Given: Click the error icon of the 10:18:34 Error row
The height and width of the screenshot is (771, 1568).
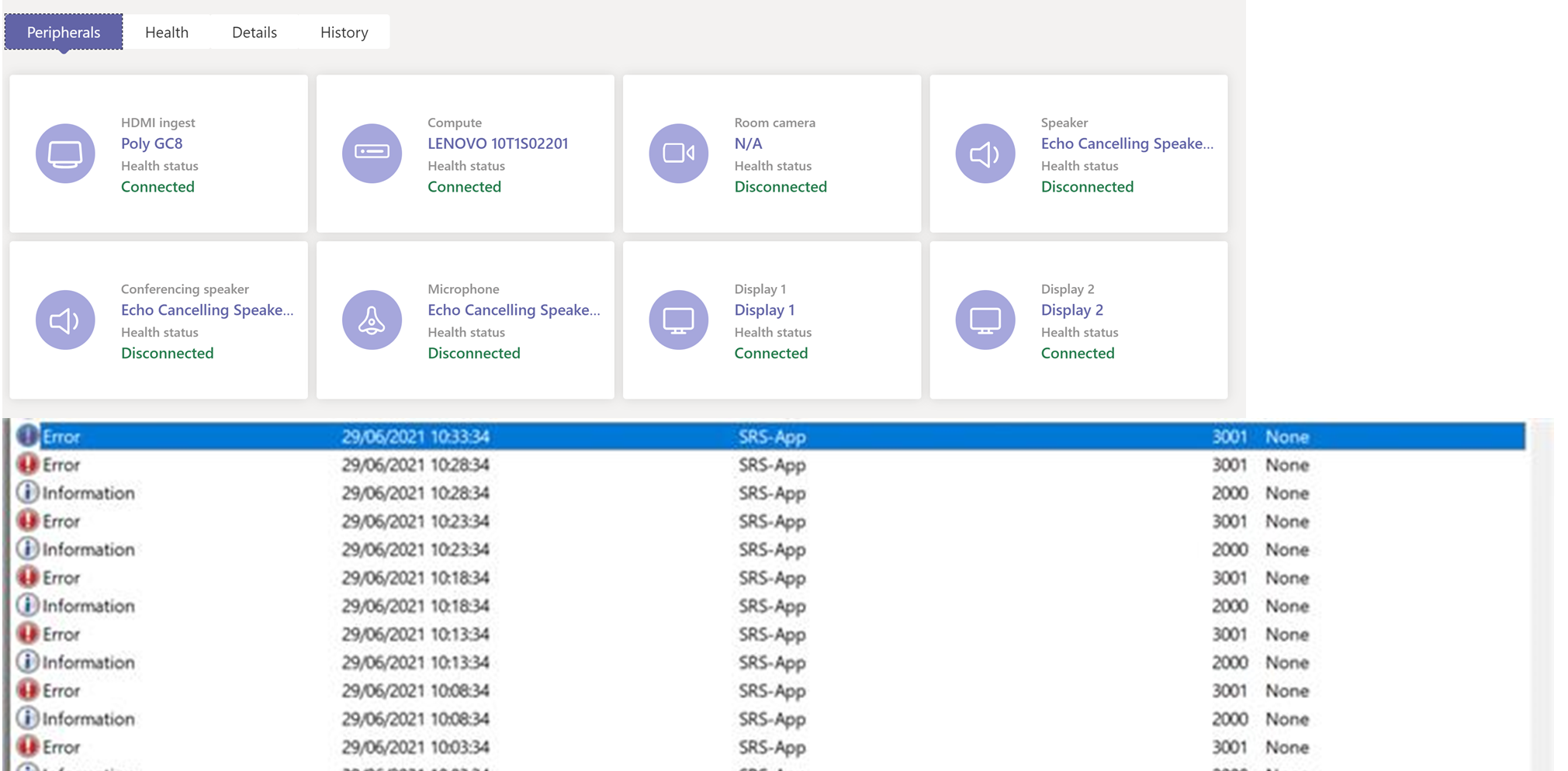Looking at the screenshot, I should click(x=28, y=577).
